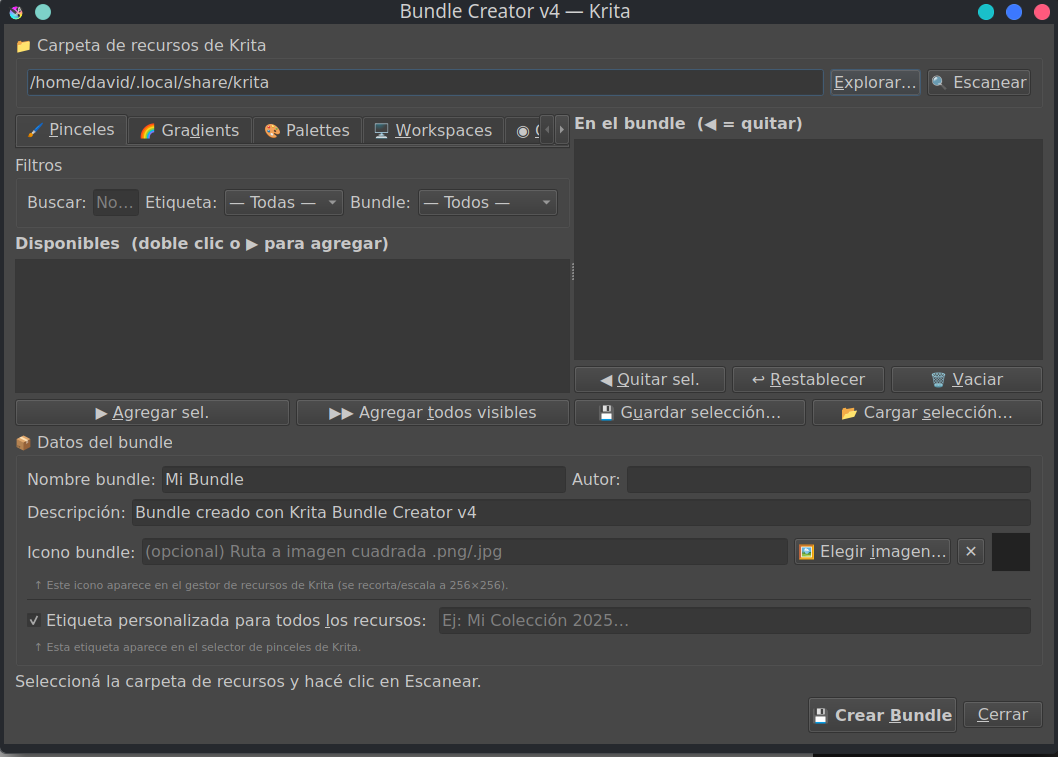Screen dimensions: 1058x757
Task: Edit the Krita resources folder path field
Action: [x=425, y=82]
